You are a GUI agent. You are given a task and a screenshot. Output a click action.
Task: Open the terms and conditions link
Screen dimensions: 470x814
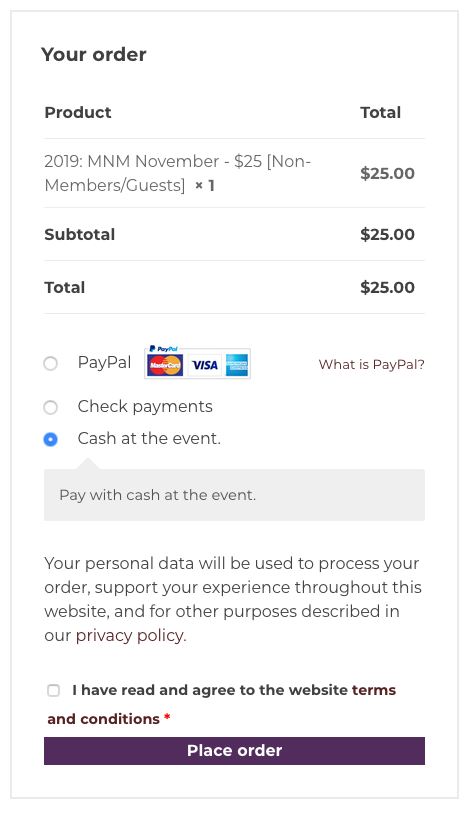coord(222,704)
